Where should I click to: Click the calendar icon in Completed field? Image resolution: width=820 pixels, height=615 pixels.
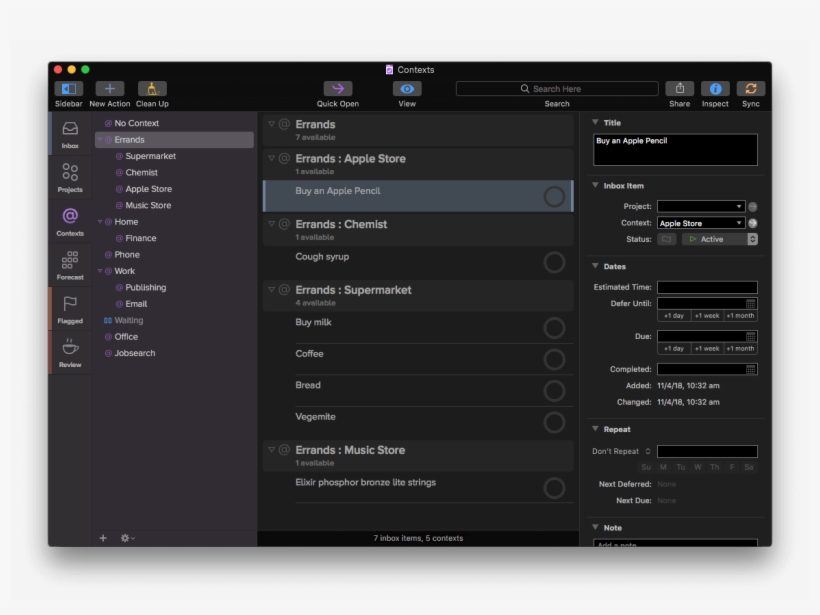point(750,370)
